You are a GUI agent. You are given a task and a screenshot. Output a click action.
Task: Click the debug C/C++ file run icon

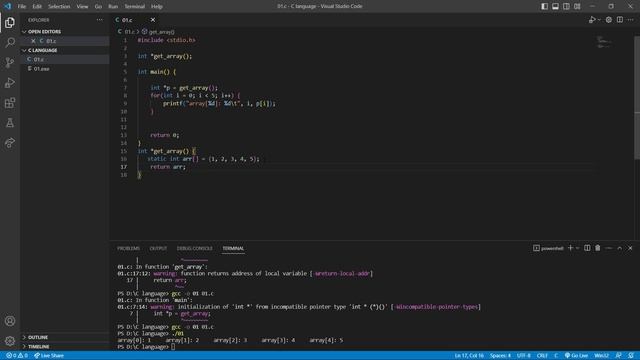tap(591, 20)
